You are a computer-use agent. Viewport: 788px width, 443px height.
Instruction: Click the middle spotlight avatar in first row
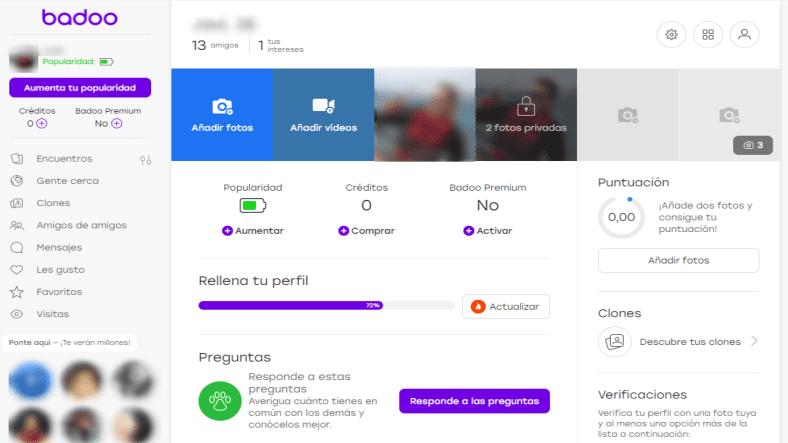pos(81,380)
